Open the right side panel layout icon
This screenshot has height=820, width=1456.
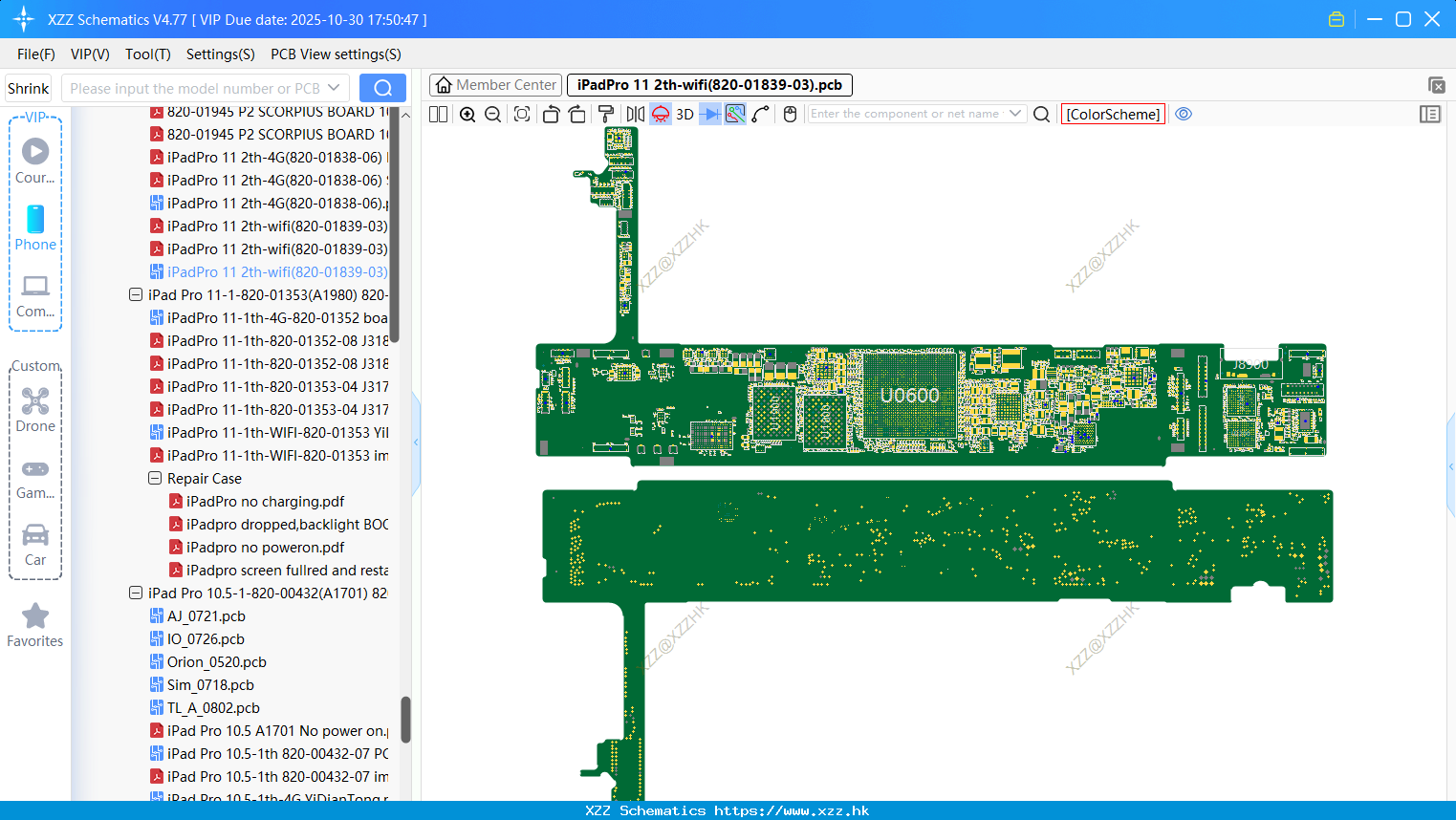click(x=1430, y=114)
